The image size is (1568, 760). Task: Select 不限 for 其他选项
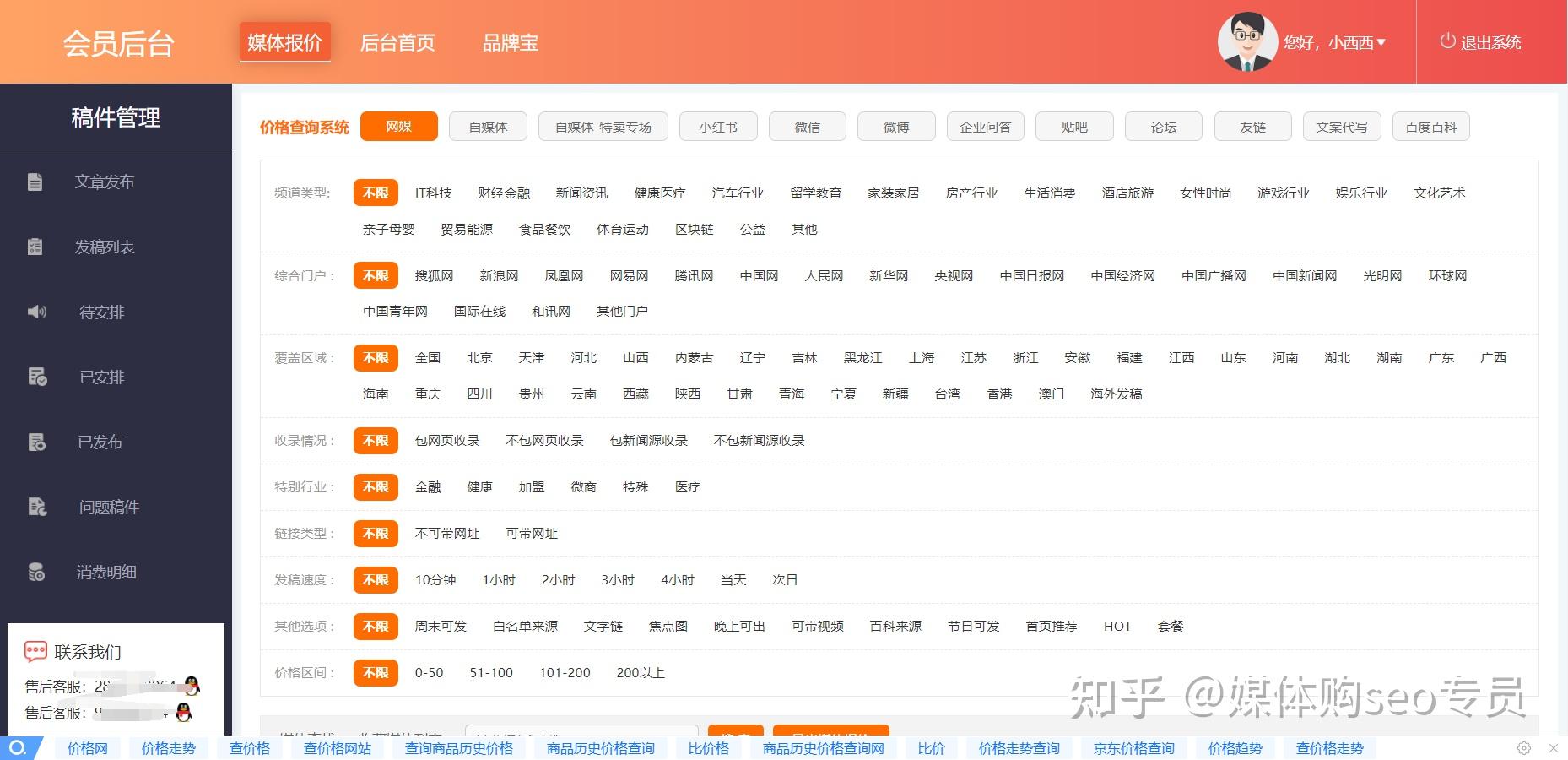tap(376, 626)
